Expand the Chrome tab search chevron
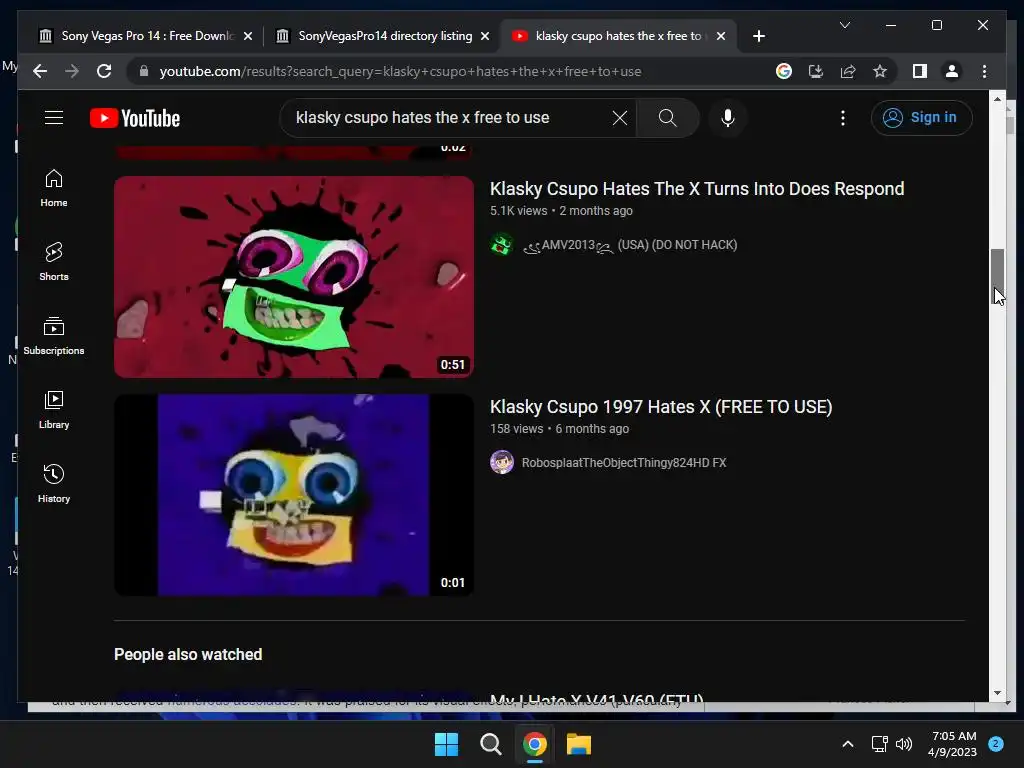This screenshot has width=1024, height=768. [x=844, y=25]
